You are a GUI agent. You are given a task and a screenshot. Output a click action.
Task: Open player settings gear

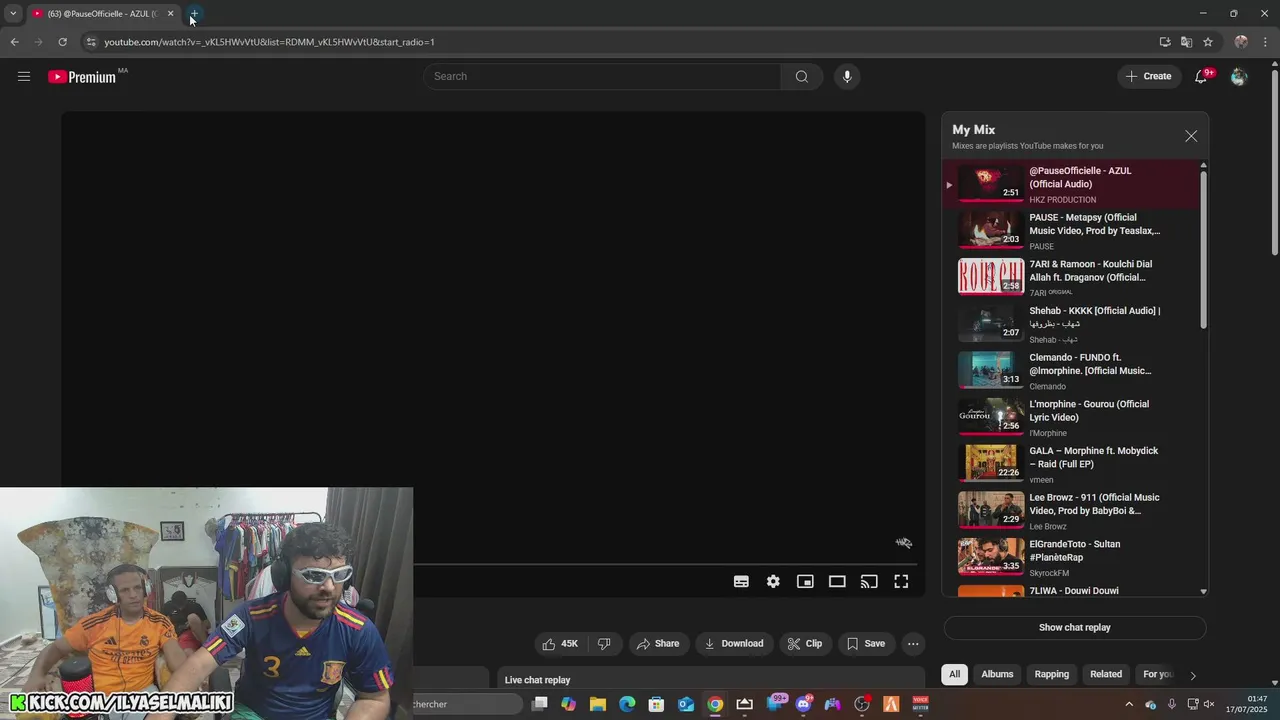coord(773,581)
